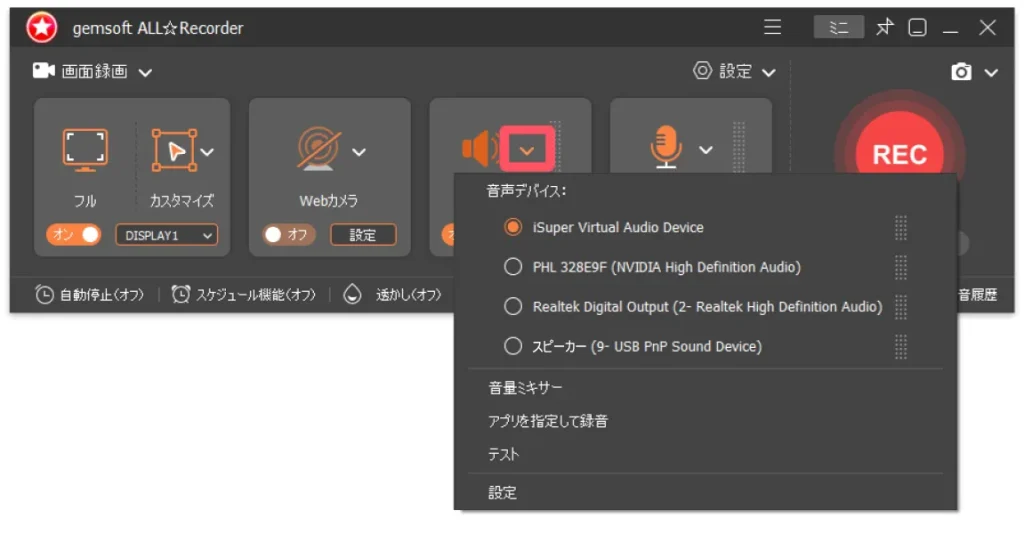This screenshot has height=534, width=1024.
Task: Click the full screen capture icon
Action: (x=85, y=150)
